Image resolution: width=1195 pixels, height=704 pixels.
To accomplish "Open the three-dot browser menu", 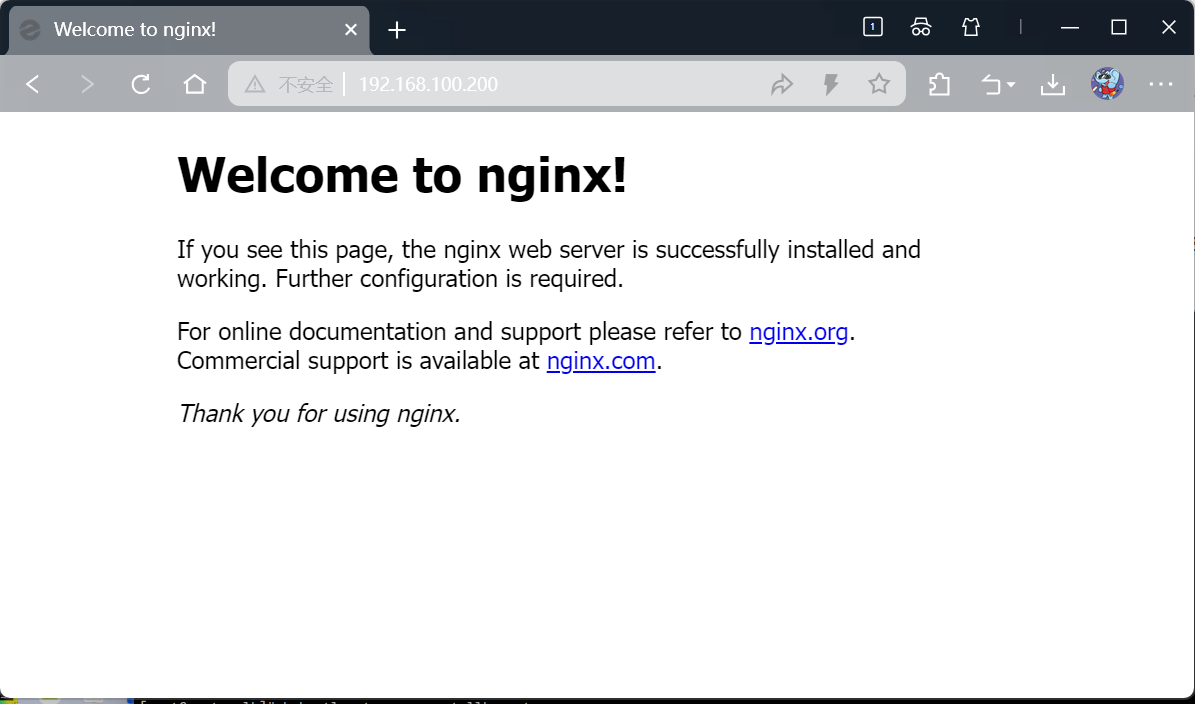I will tap(1161, 84).
